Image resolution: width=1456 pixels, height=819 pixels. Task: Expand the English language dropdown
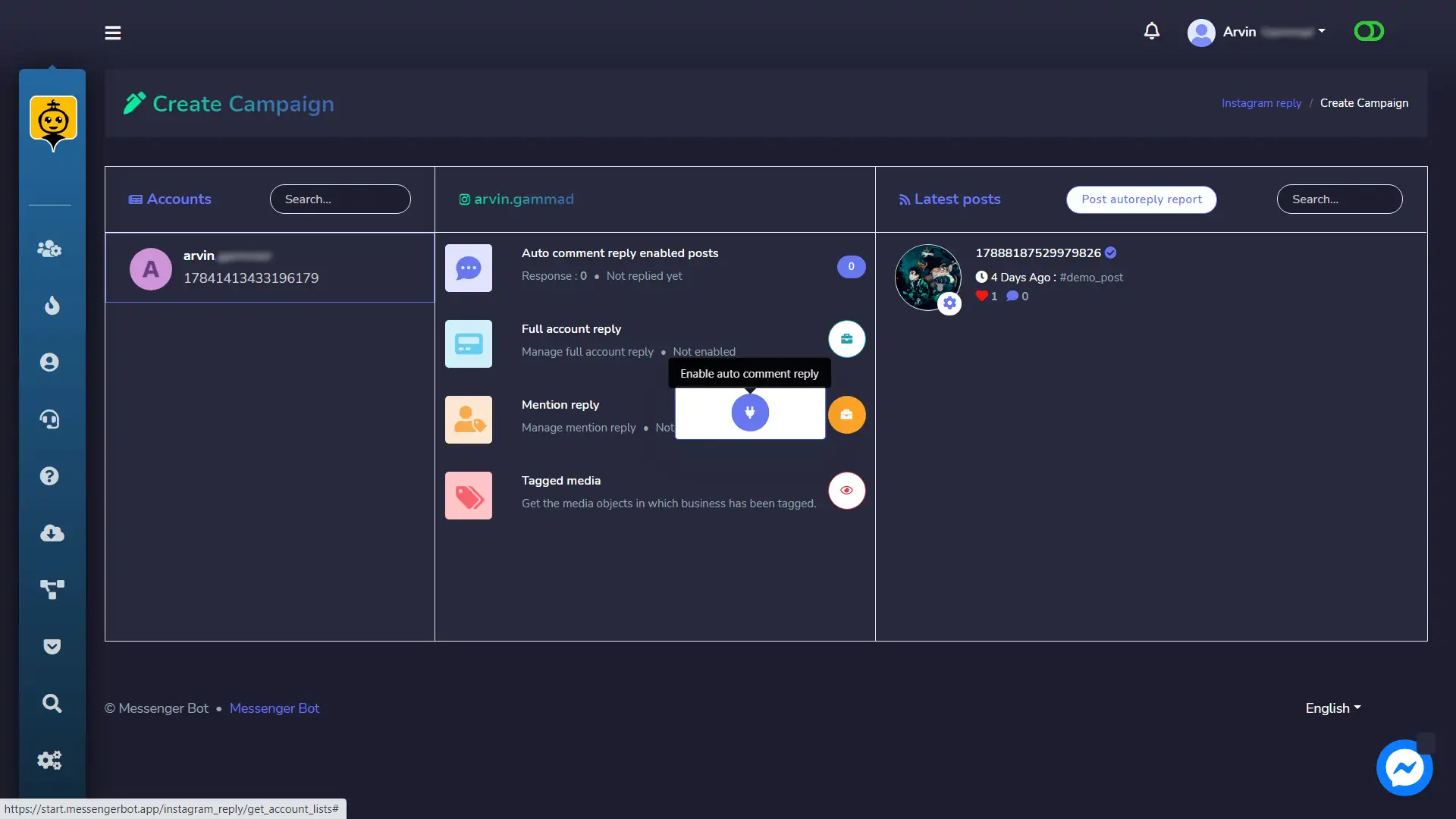tap(1333, 708)
